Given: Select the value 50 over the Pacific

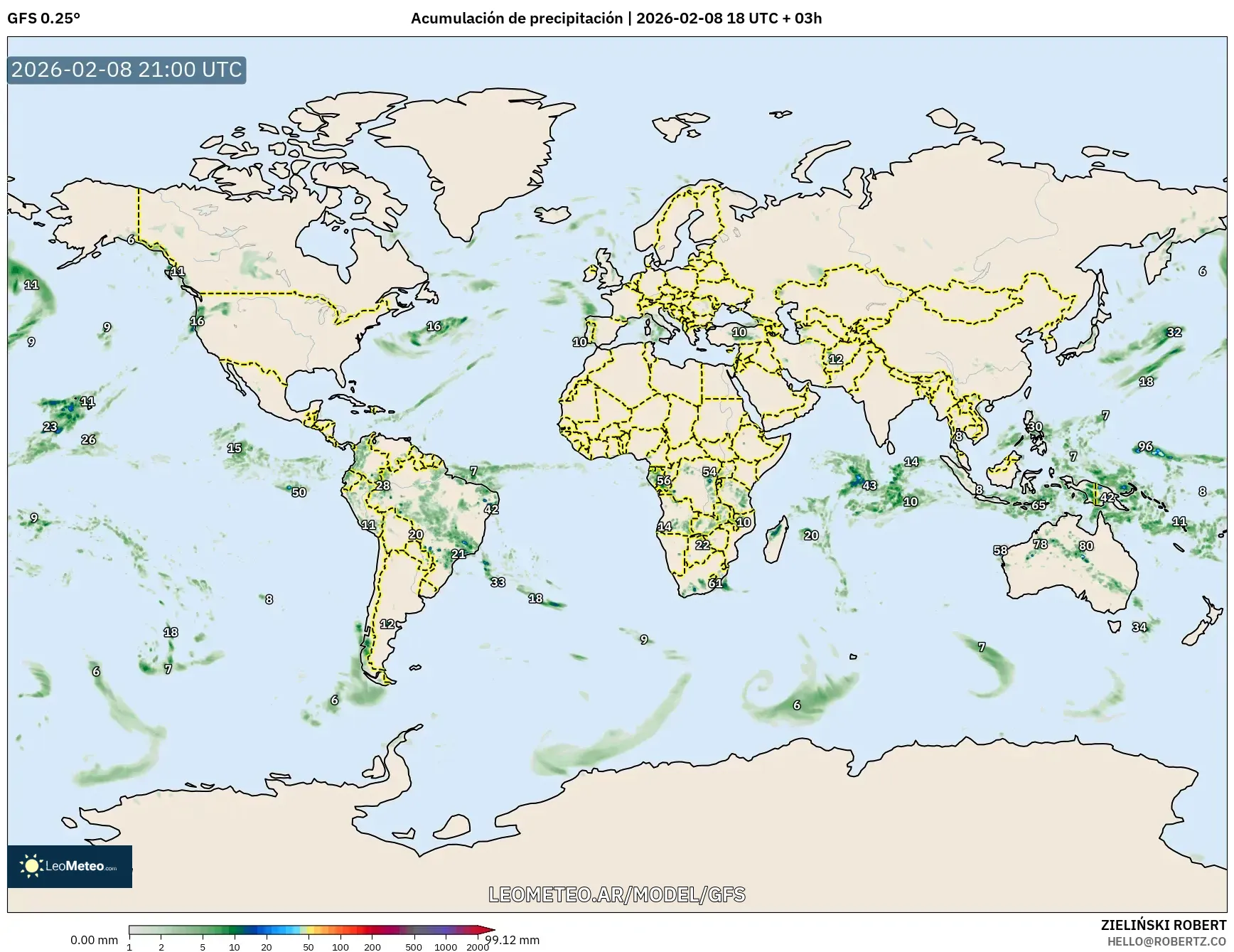Looking at the screenshot, I should (298, 492).
